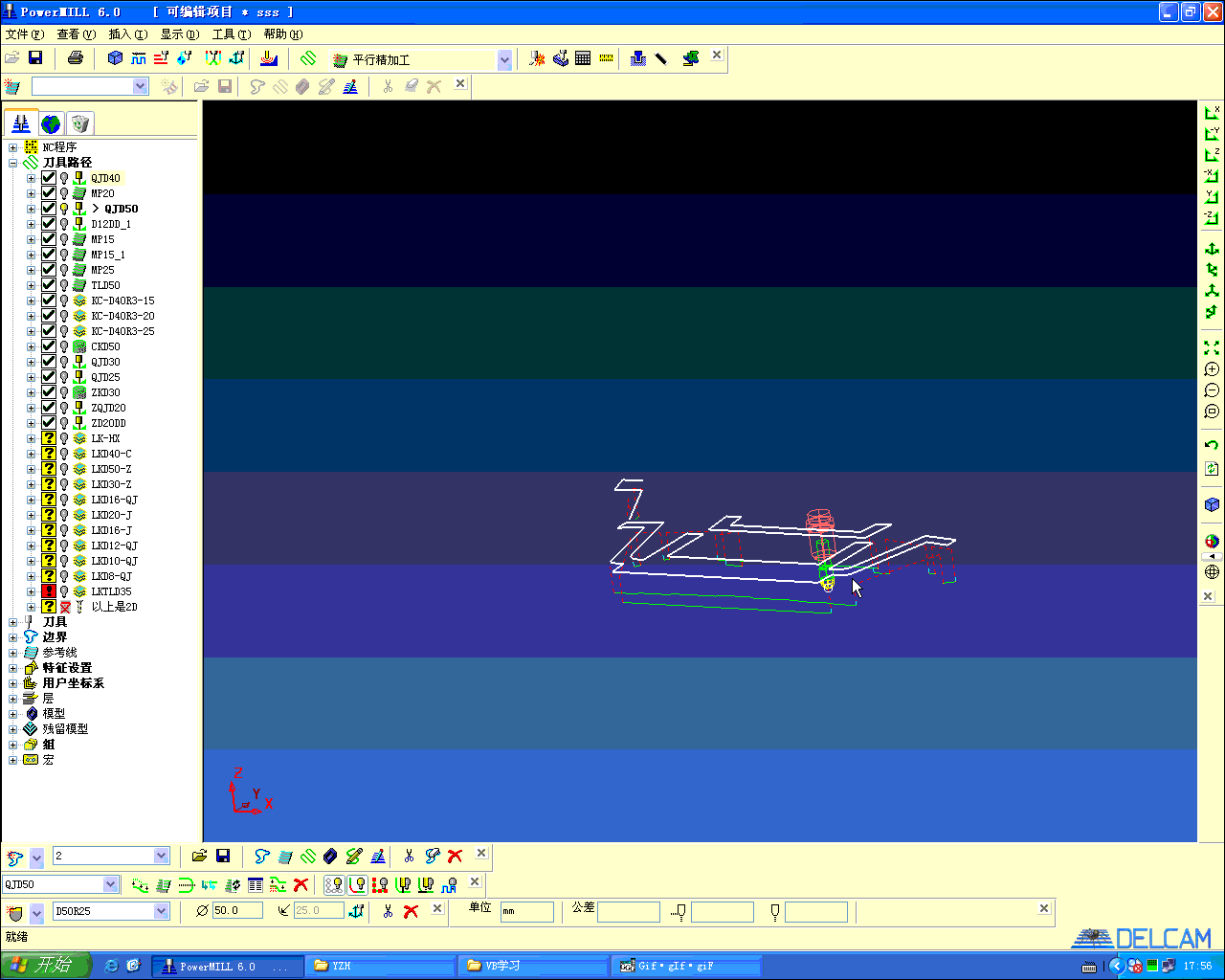The width and height of the screenshot is (1225, 980).
Task: Select the LKTLD35 toolpath in the tree
Action: click(111, 591)
